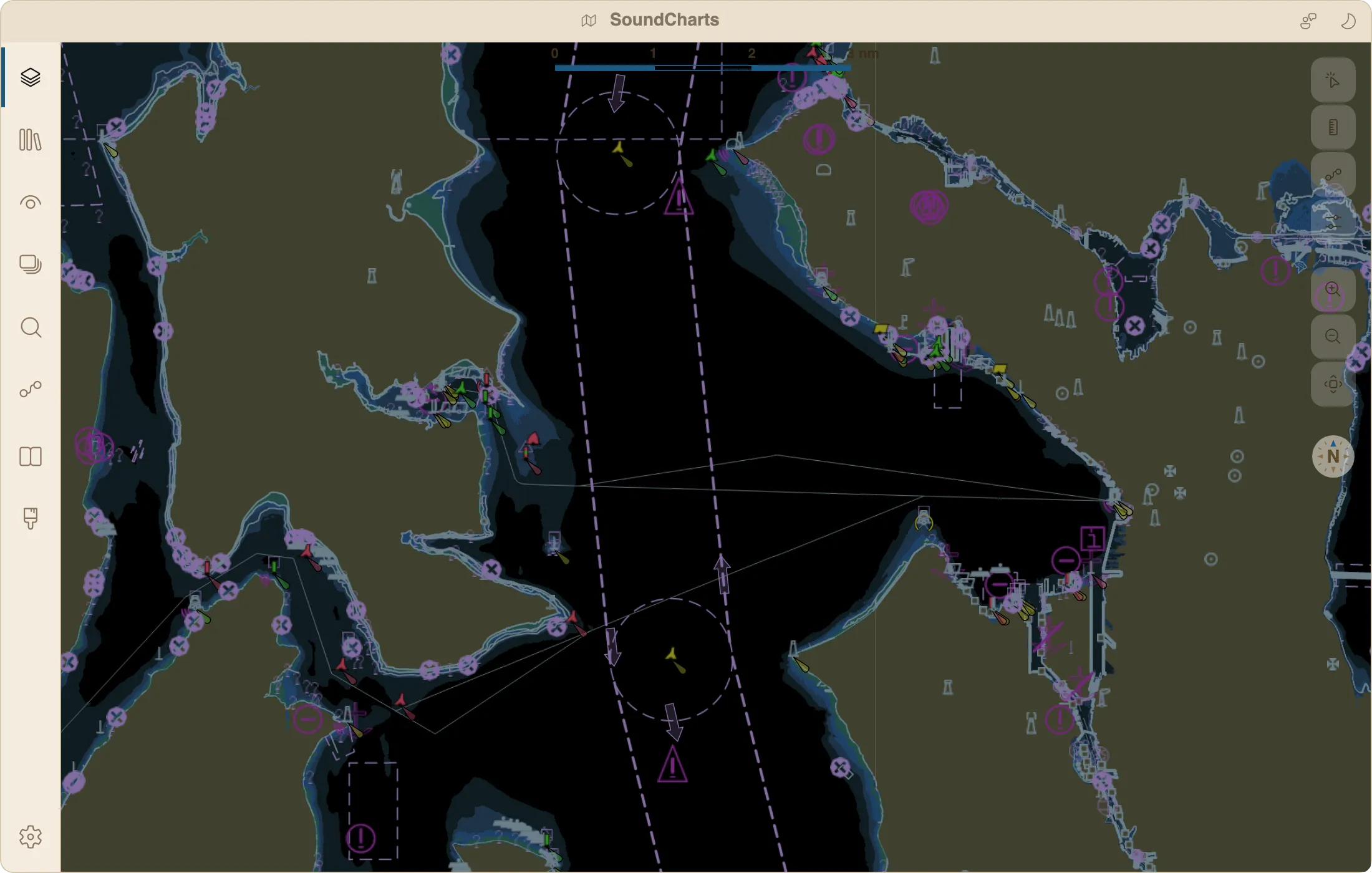
Task: Select the pointer query tool on the map
Action: tap(1333, 80)
